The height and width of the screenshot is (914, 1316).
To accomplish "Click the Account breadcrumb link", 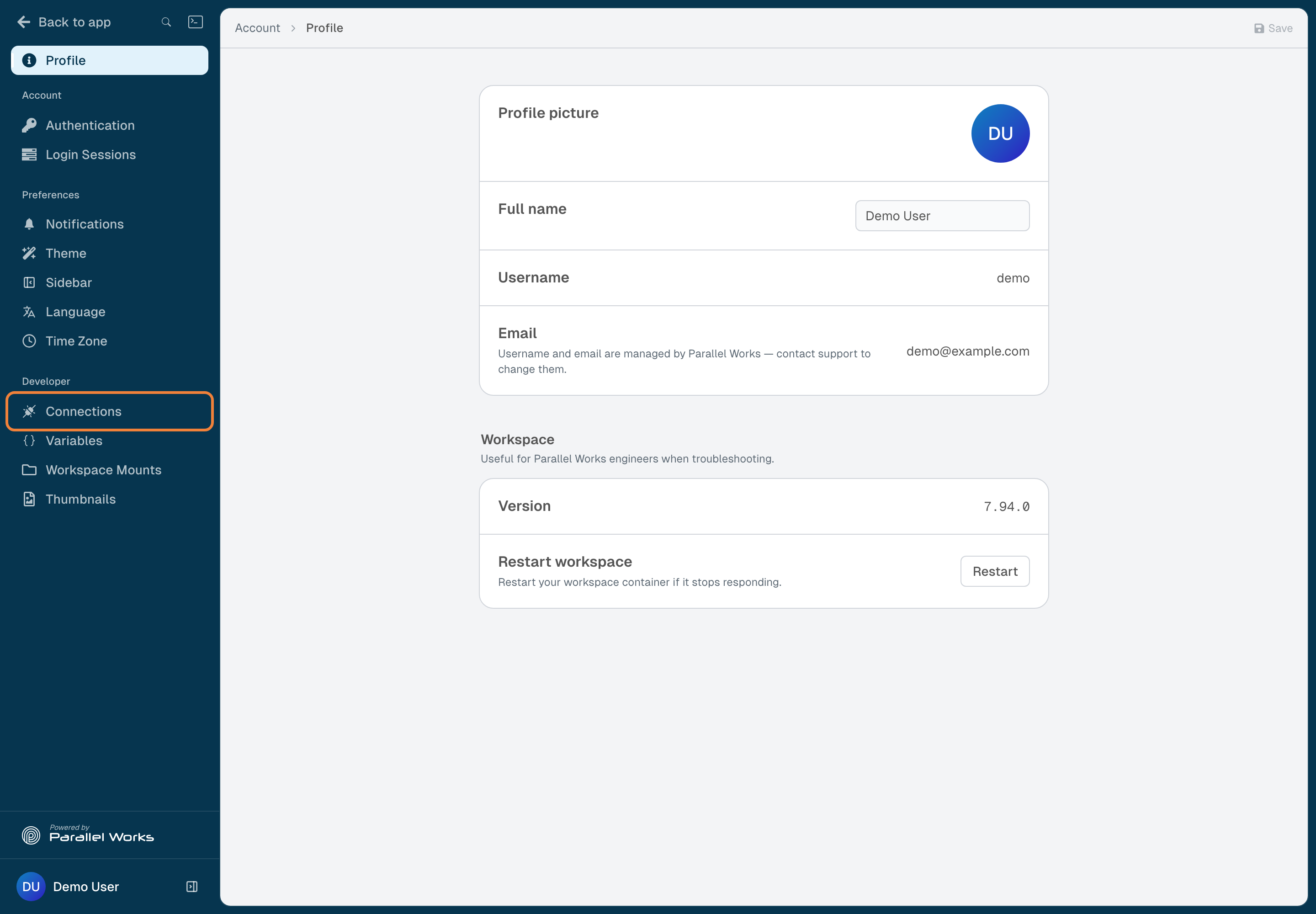I will click(257, 28).
